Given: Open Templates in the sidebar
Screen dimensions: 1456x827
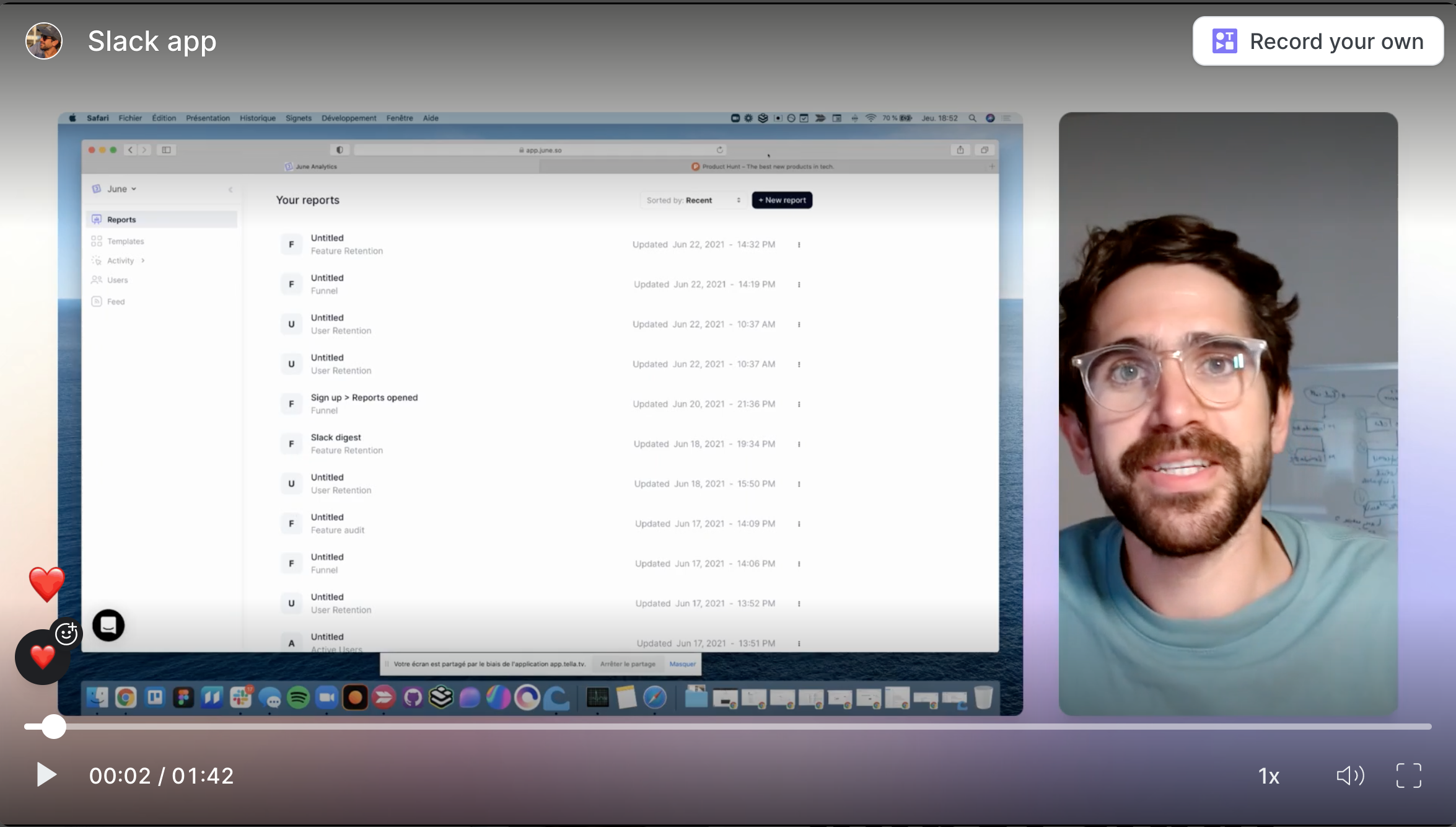Looking at the screenshot, I should point(125,241).
